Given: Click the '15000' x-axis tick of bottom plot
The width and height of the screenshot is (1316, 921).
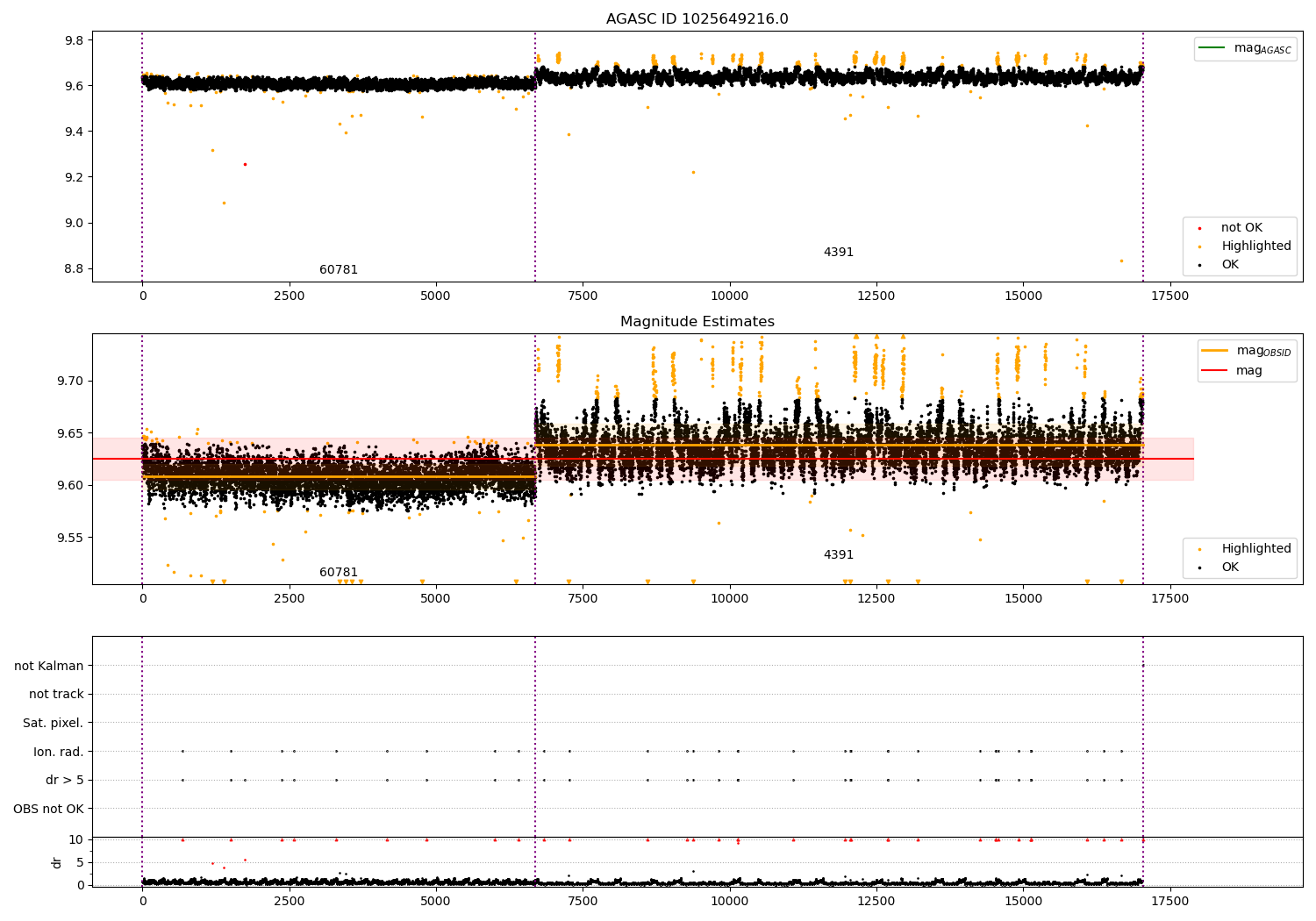Looking at the screenshot, I should point(1023,902).
